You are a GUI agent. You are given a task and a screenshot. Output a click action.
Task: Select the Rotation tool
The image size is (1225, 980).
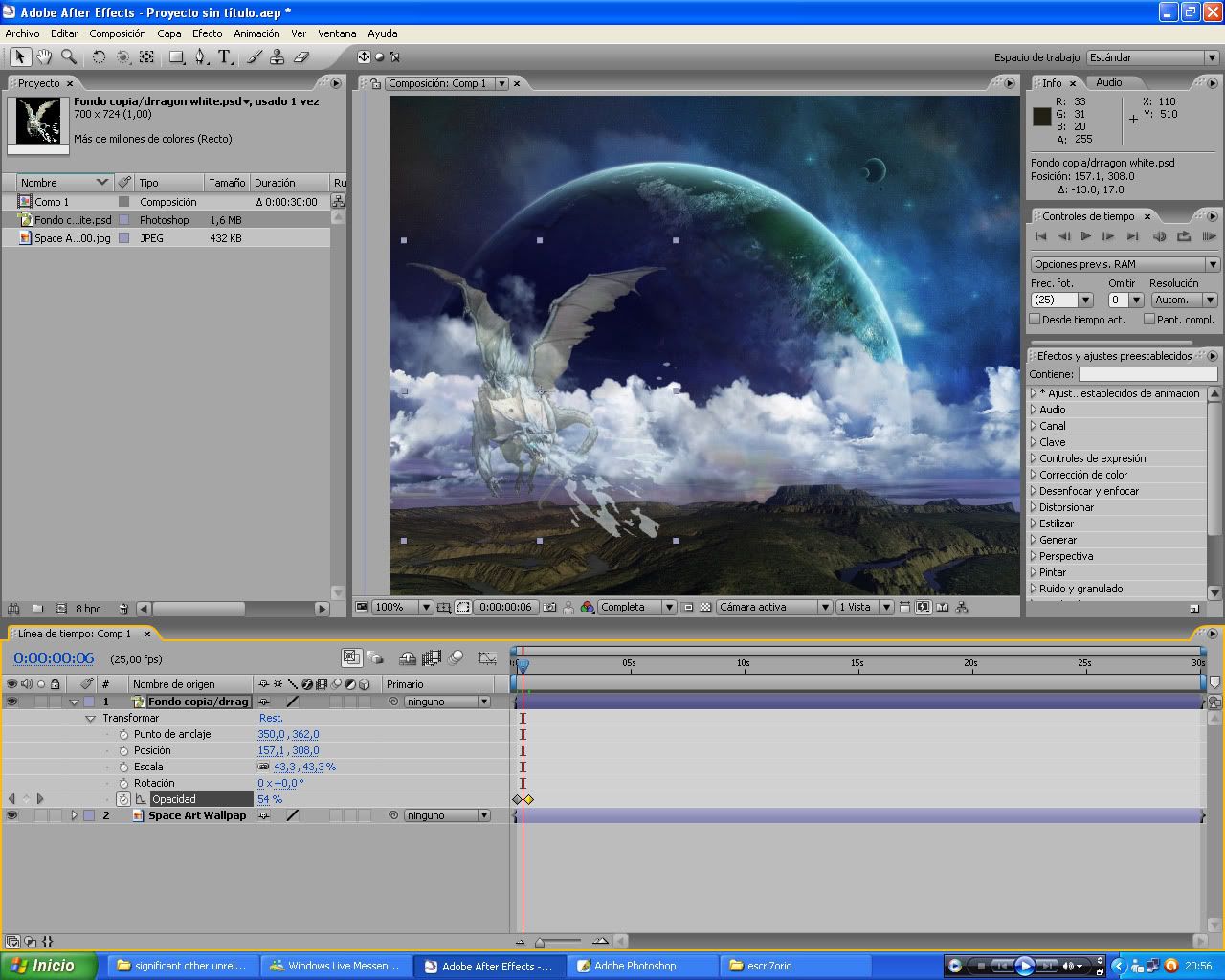(99, 57)
